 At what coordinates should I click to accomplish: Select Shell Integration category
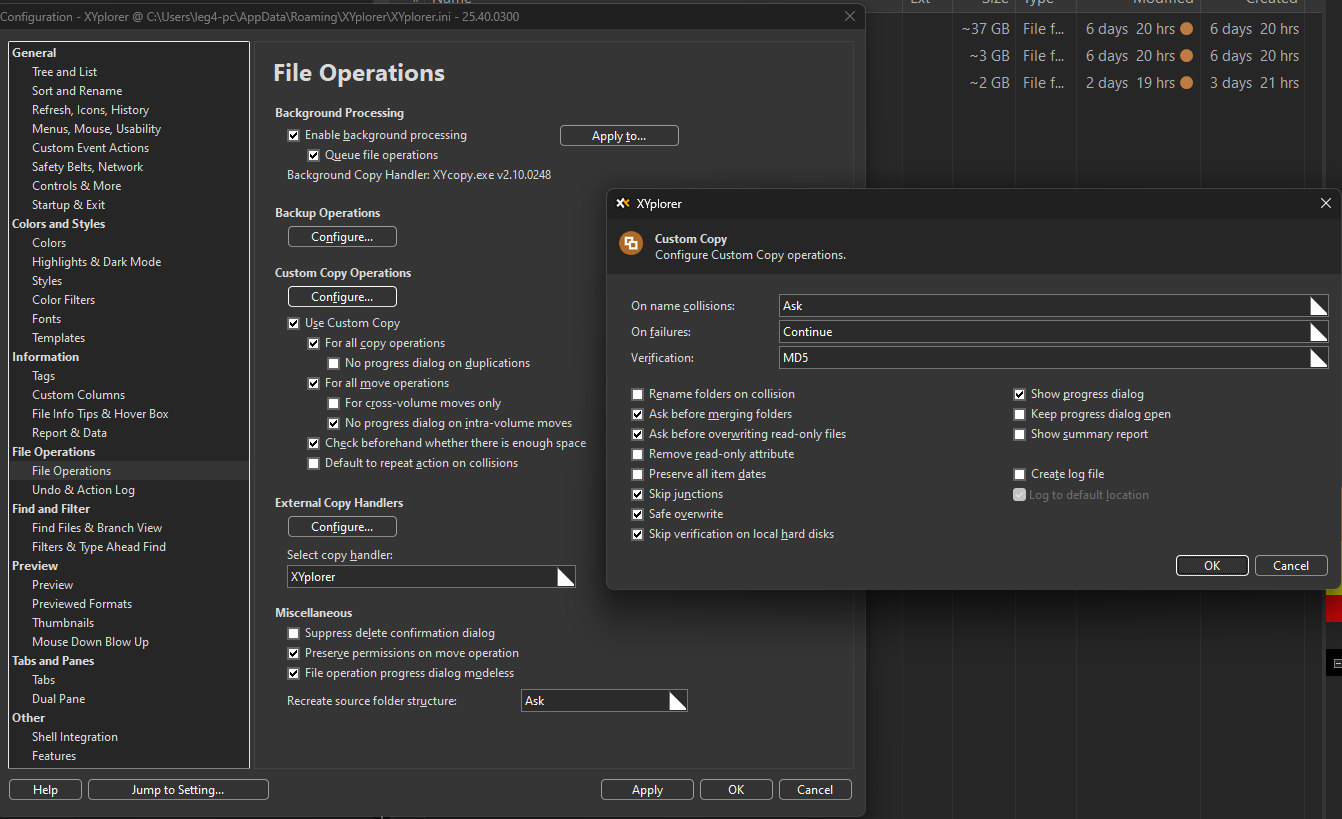(75, 737)
